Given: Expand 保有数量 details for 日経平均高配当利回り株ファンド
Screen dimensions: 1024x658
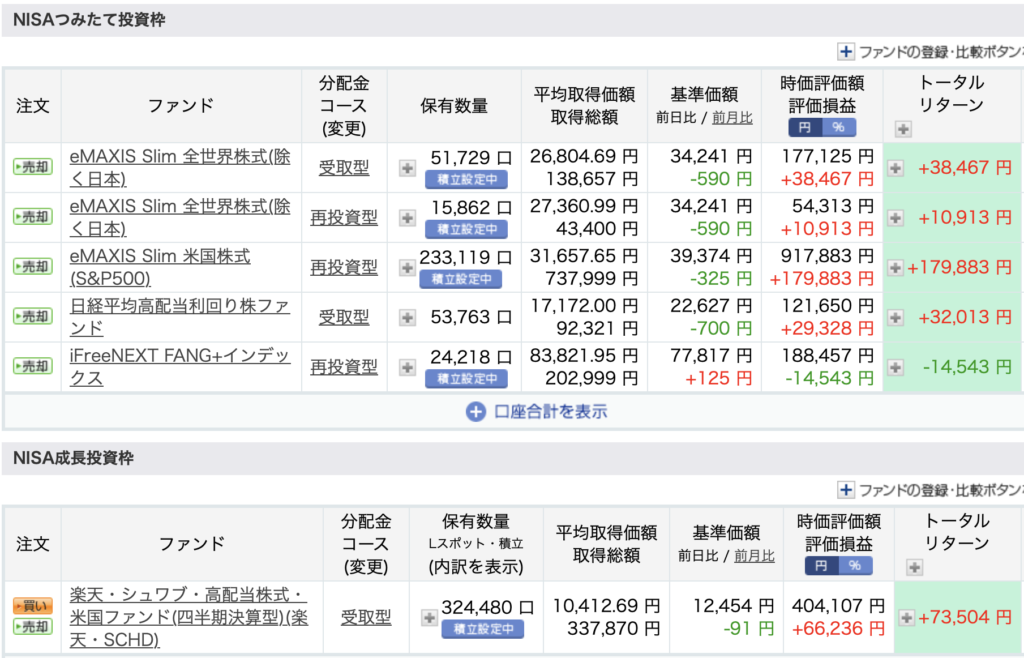Looking at the screenshot, I should coord(407,317).
